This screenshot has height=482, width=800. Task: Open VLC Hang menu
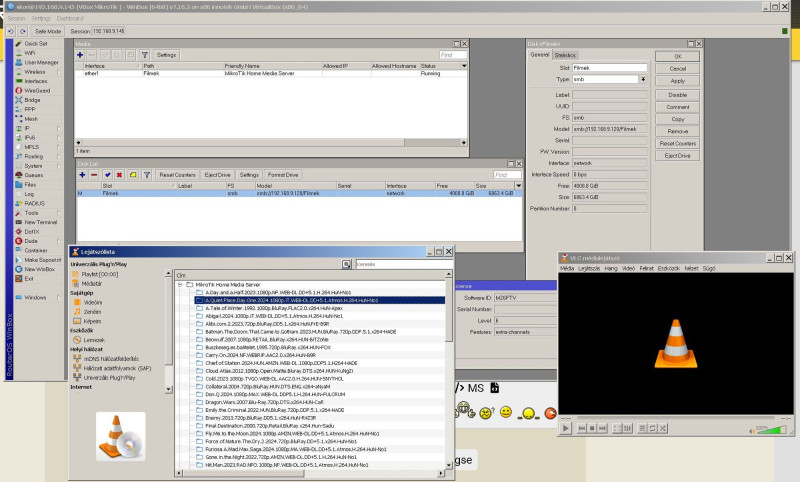[x=611, y=268]
